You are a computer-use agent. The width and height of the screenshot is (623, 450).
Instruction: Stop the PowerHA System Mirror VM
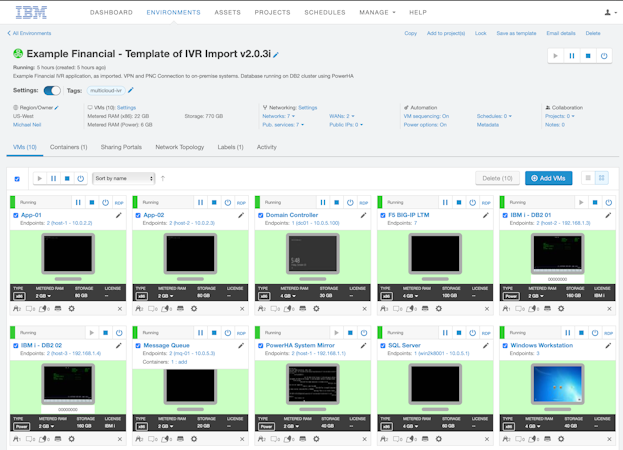350,333
